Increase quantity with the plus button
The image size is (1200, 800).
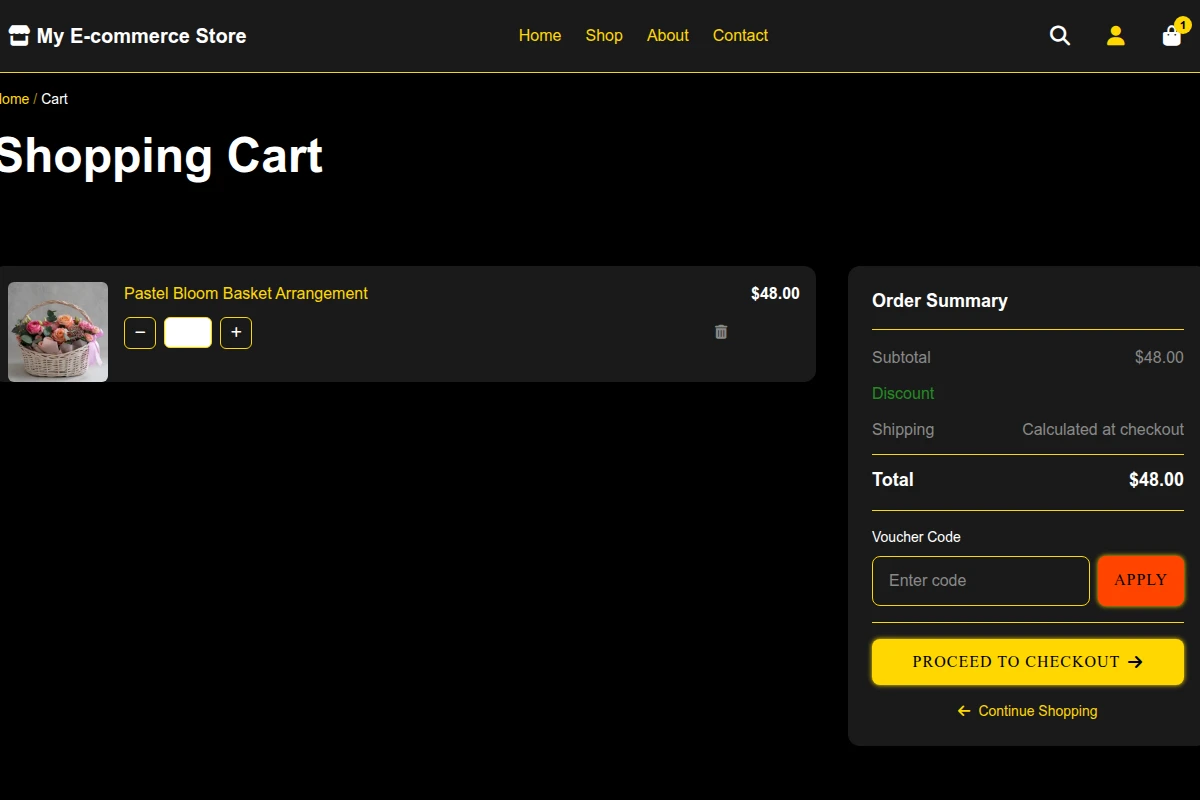236,333
